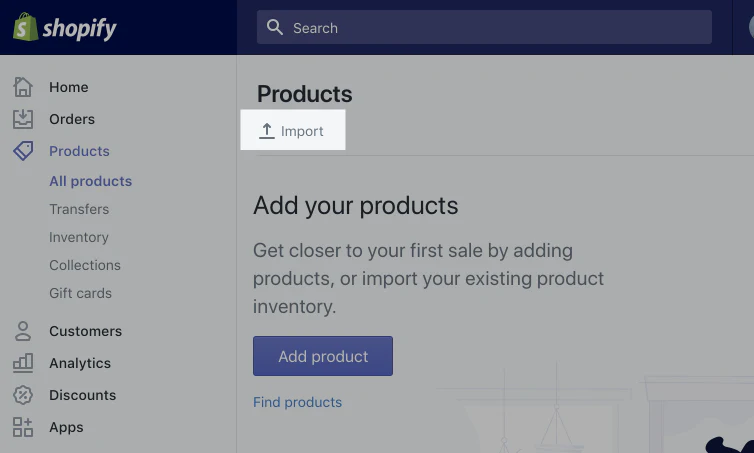The image size is (754, 453).
Task: Click the Import upload arrow icon
Action: click(267, 131)
